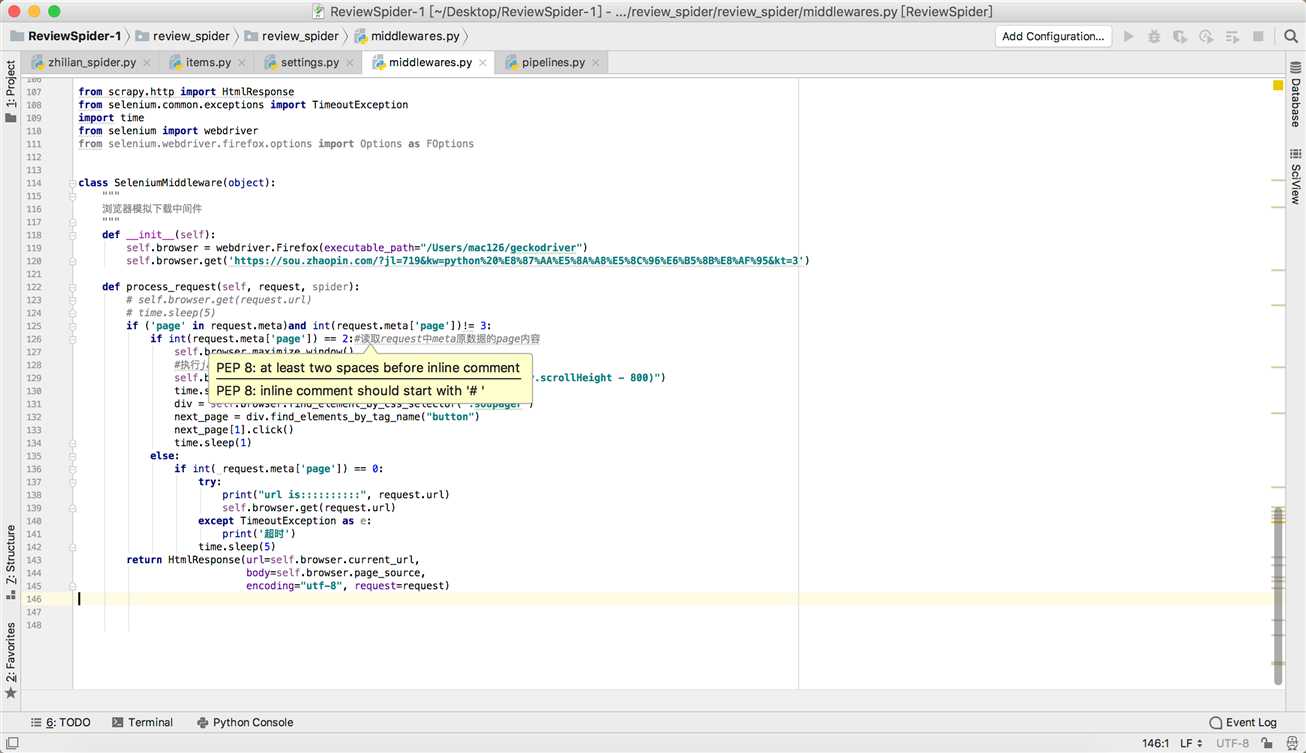The width and height of the screenshot is (1306, 753).
Task: Open the Python Console tool window
Action: (x=245, y=722)
